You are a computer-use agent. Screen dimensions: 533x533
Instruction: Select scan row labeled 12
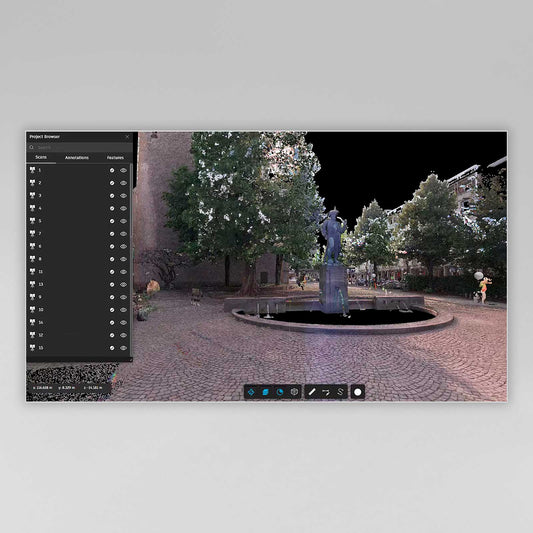[x=78, y=335]
